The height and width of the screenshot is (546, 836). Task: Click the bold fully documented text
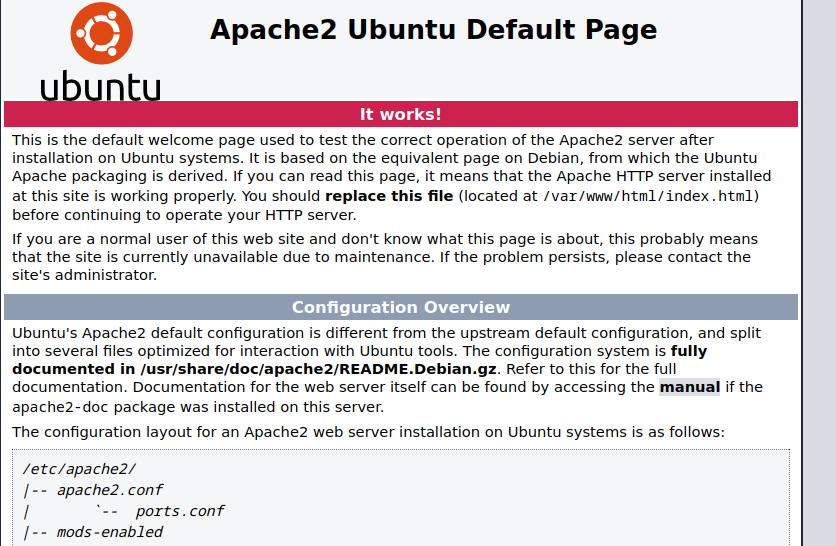688,351
